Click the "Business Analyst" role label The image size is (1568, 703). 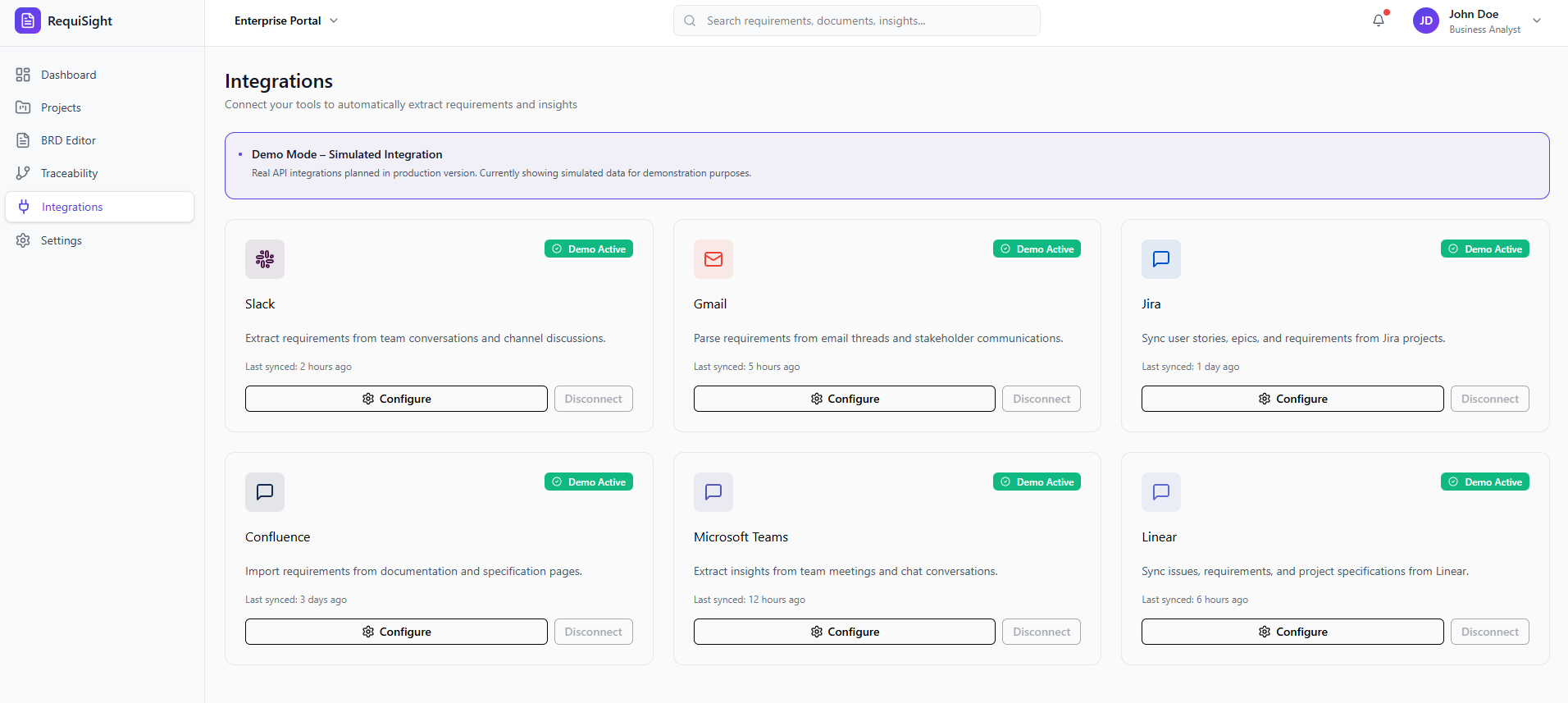[1485, 30]
